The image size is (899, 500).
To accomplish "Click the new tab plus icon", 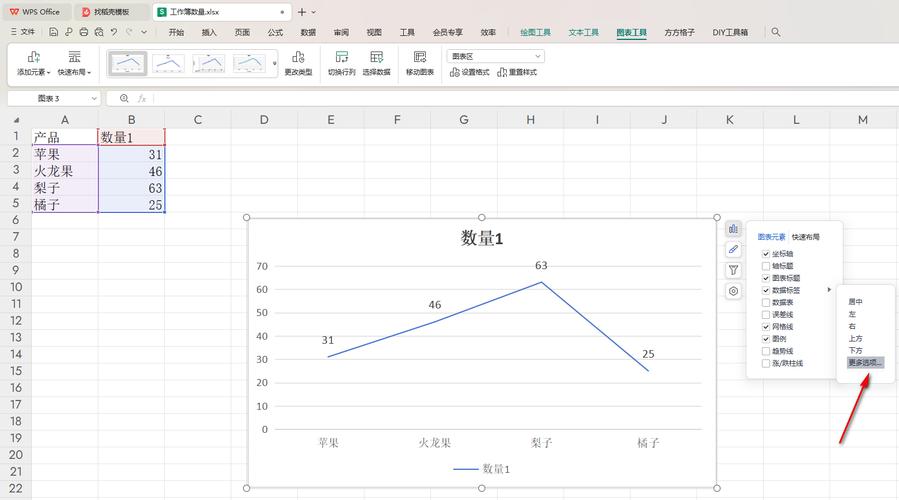I will [x=302, y=11].
